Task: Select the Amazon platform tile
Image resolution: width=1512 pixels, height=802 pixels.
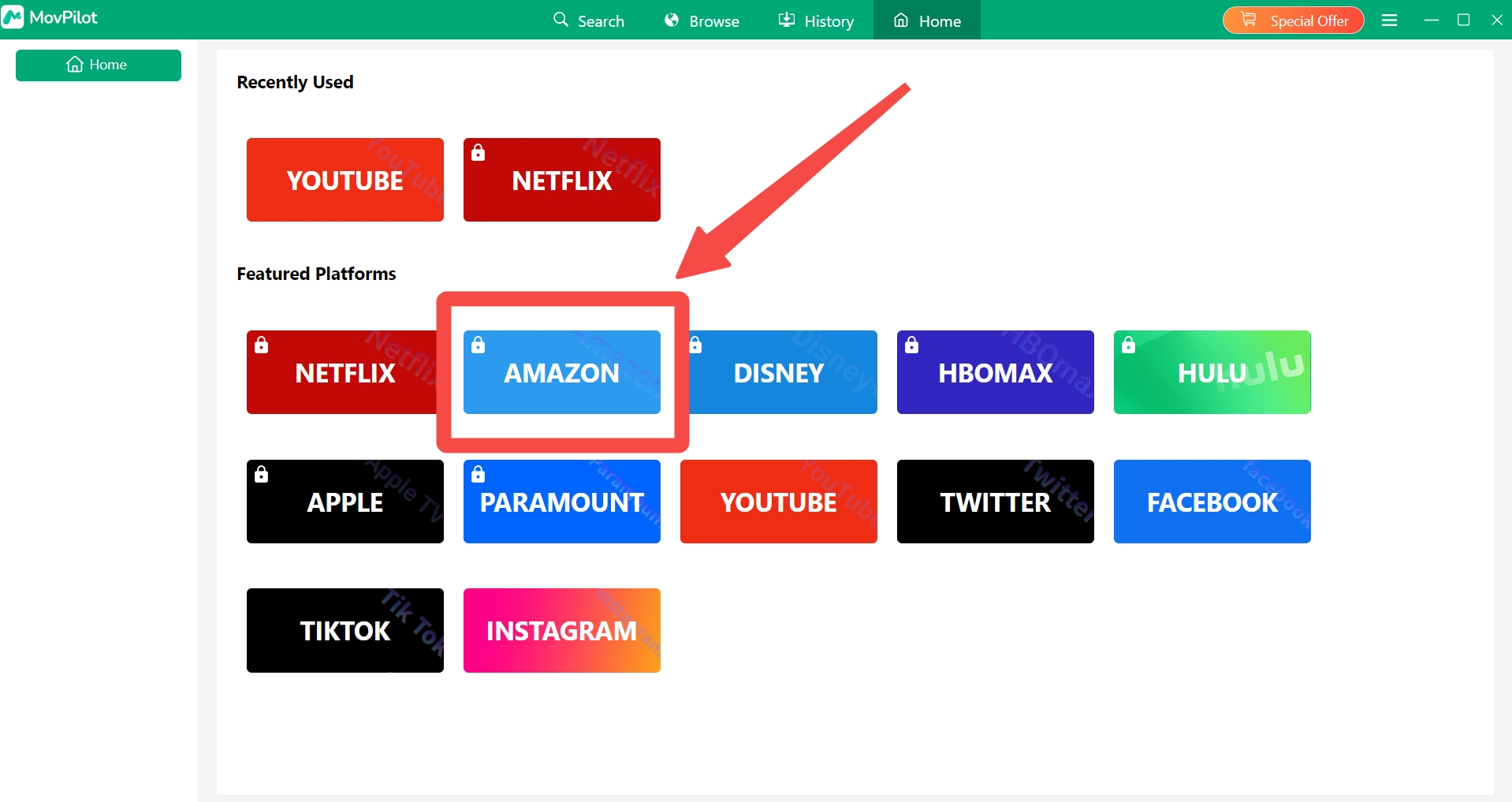Action: [x=561, y=372]
